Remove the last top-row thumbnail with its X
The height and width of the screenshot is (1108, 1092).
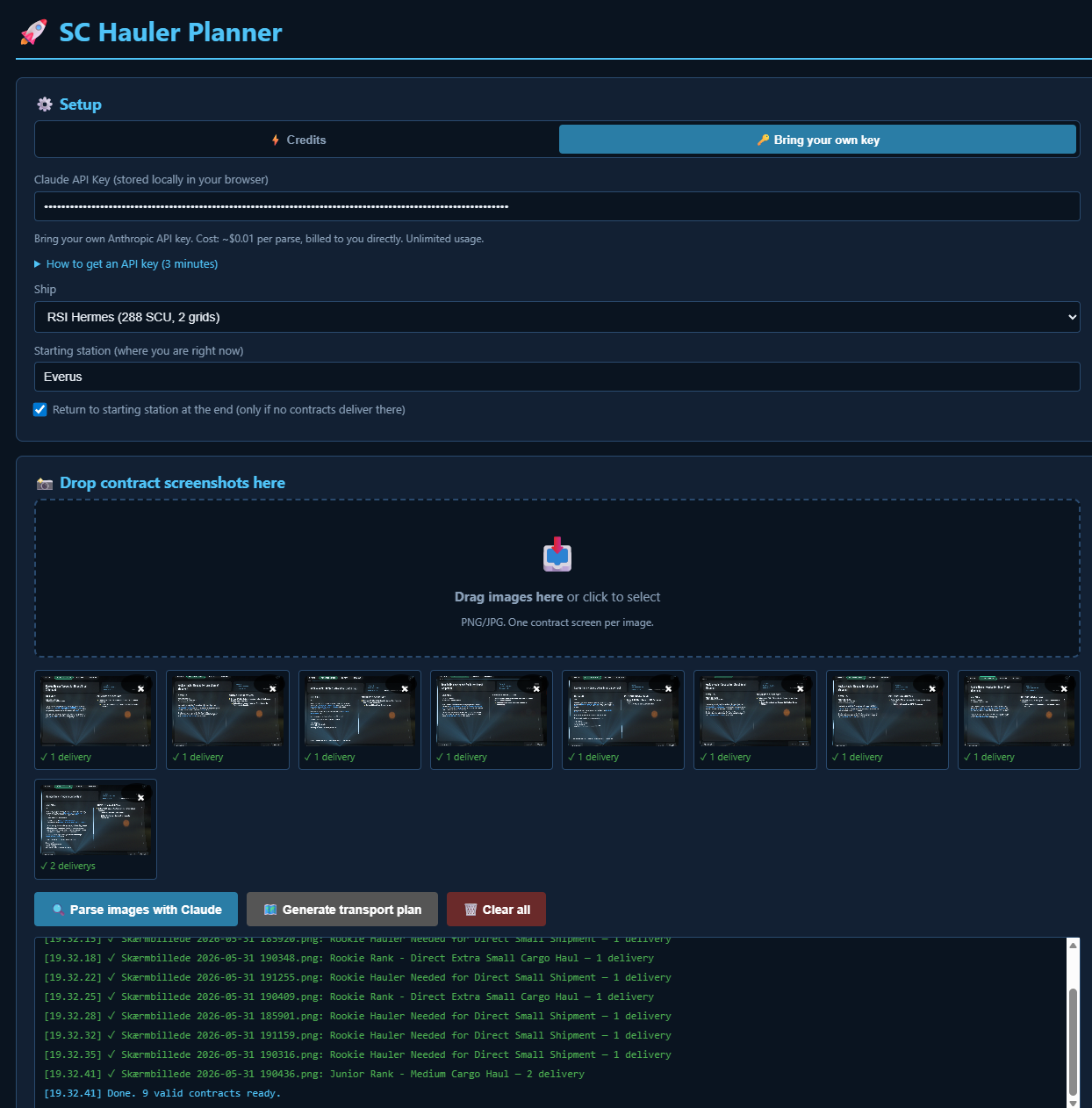(x=1064, y=688)
